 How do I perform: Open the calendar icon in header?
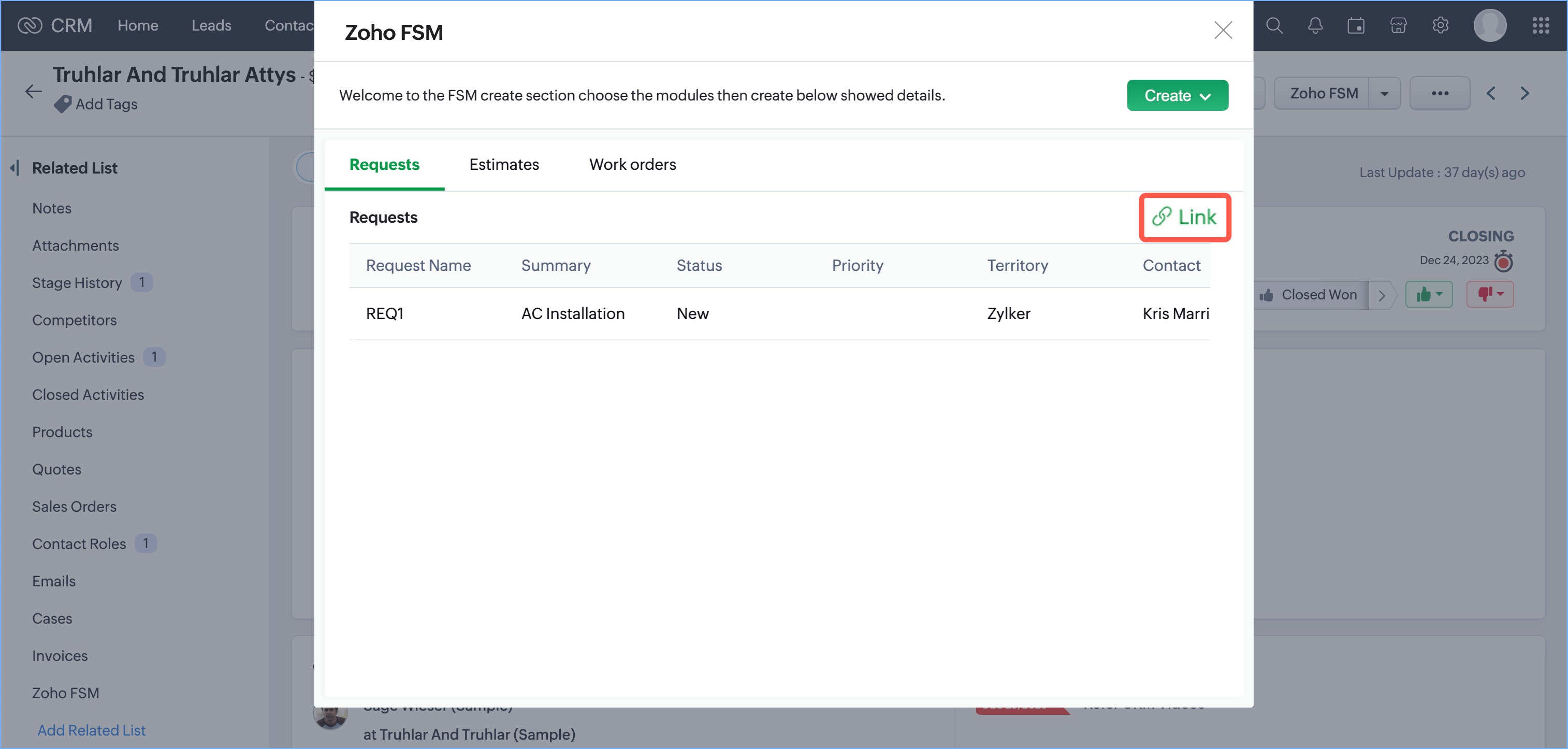[x=1356, y=25]
